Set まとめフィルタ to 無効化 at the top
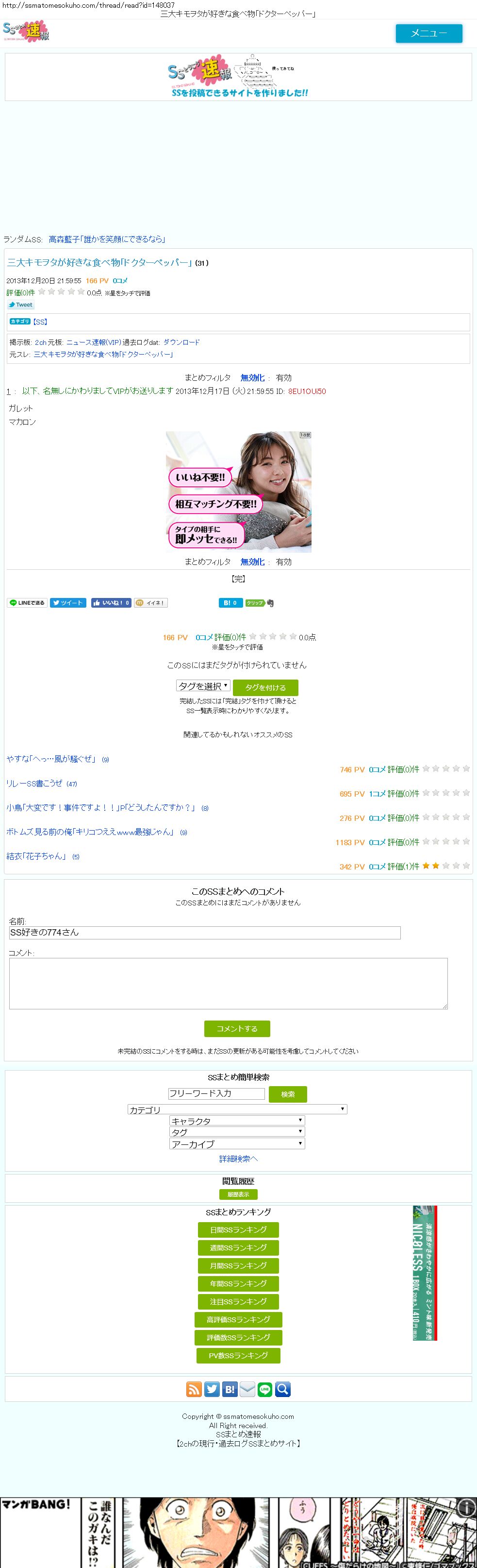The height and width of the screenshot is (1568, 477). 252,378
